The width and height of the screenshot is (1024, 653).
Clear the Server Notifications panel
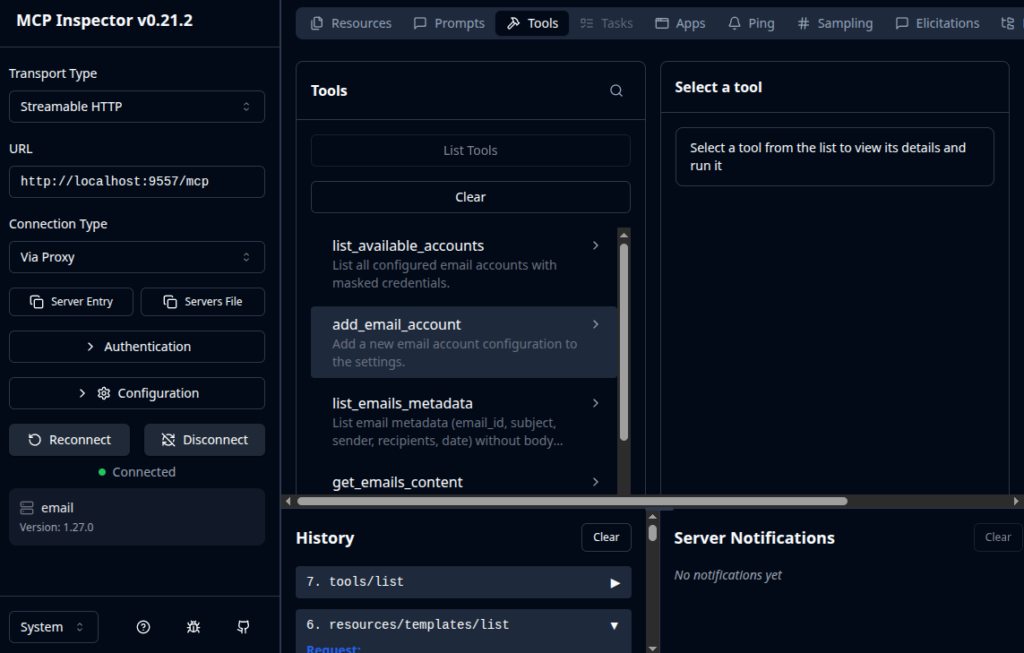click(998, 537)
